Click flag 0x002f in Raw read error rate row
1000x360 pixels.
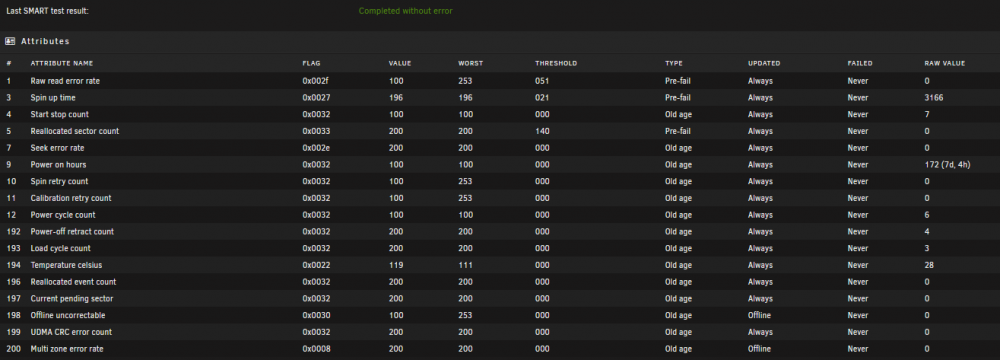(316, 81)
